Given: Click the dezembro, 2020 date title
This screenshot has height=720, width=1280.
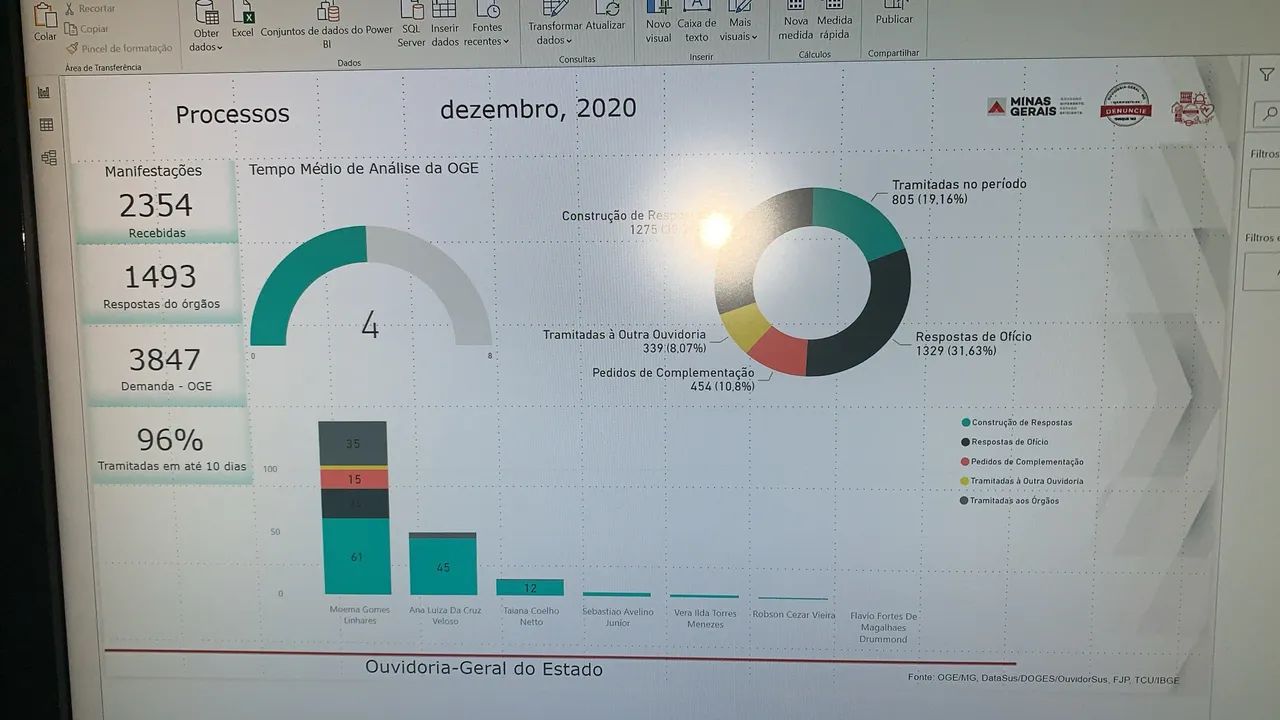Looking at the screenshot, I should [x=538, y=109].
